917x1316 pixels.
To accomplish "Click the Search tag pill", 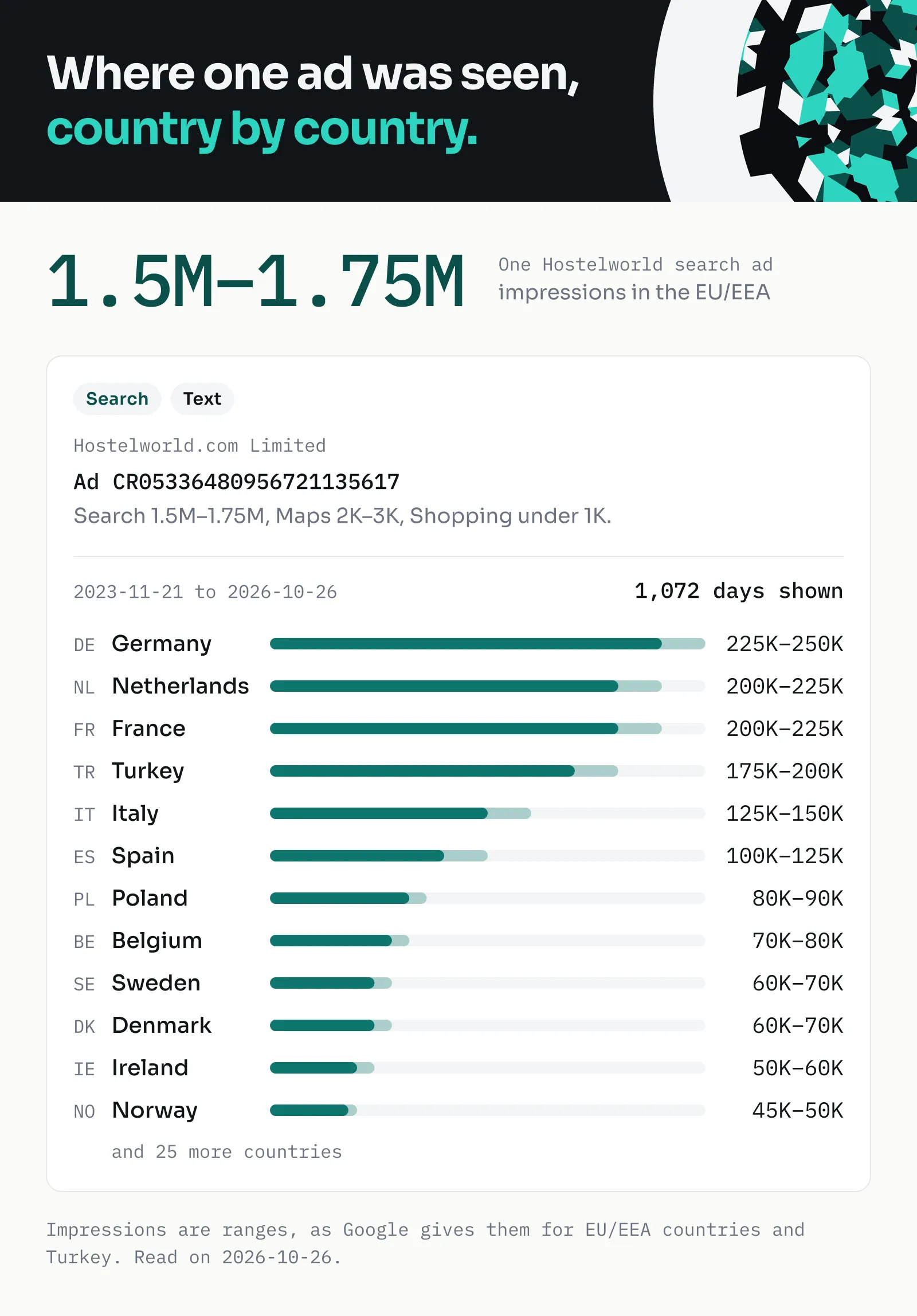I will [117, 399].
